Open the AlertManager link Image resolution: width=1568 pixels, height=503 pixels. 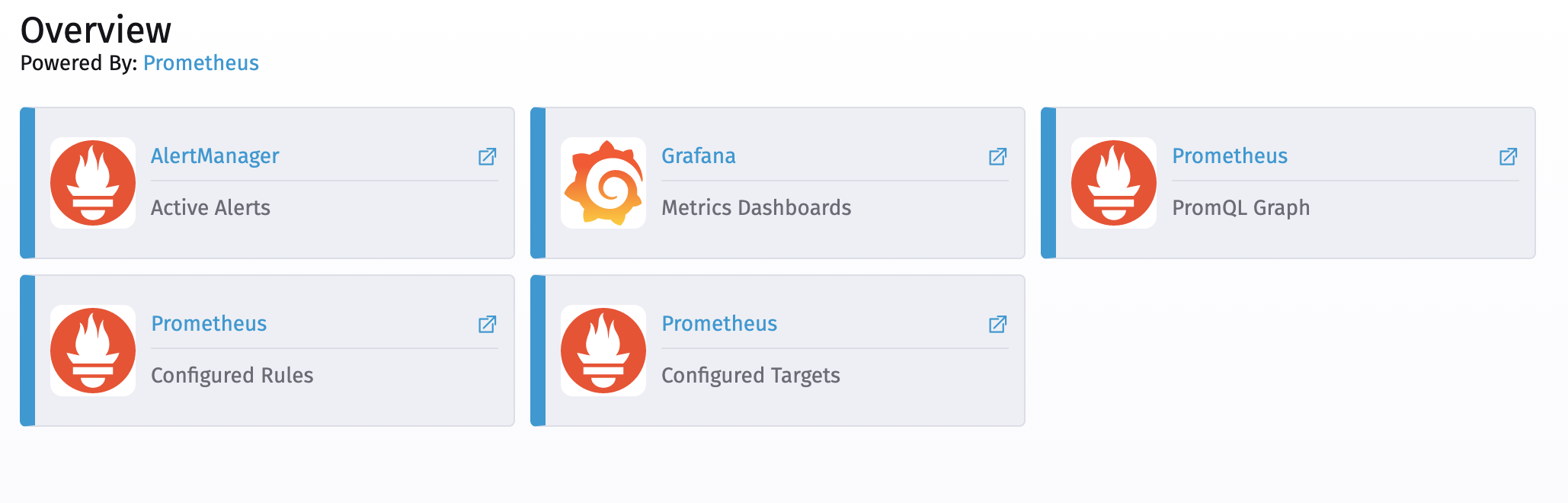click(214, 155)
